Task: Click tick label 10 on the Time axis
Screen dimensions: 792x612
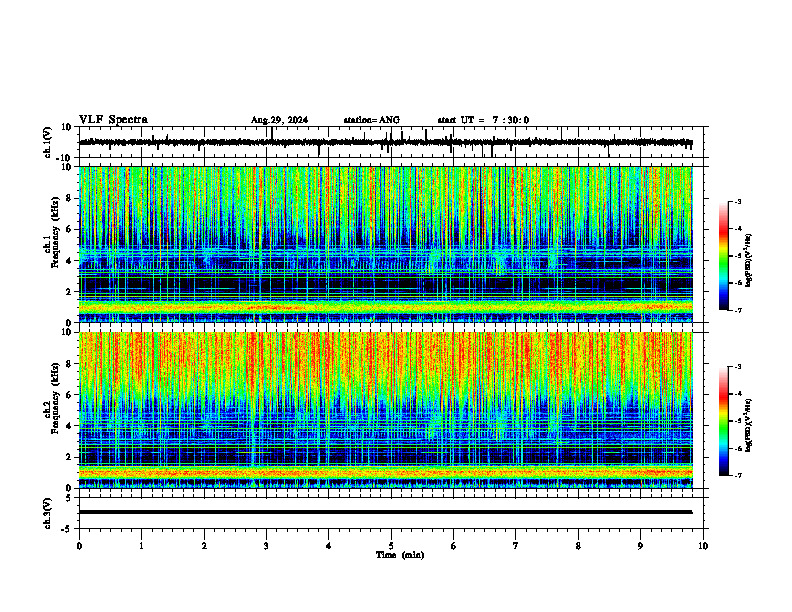Action: [703, 546]
